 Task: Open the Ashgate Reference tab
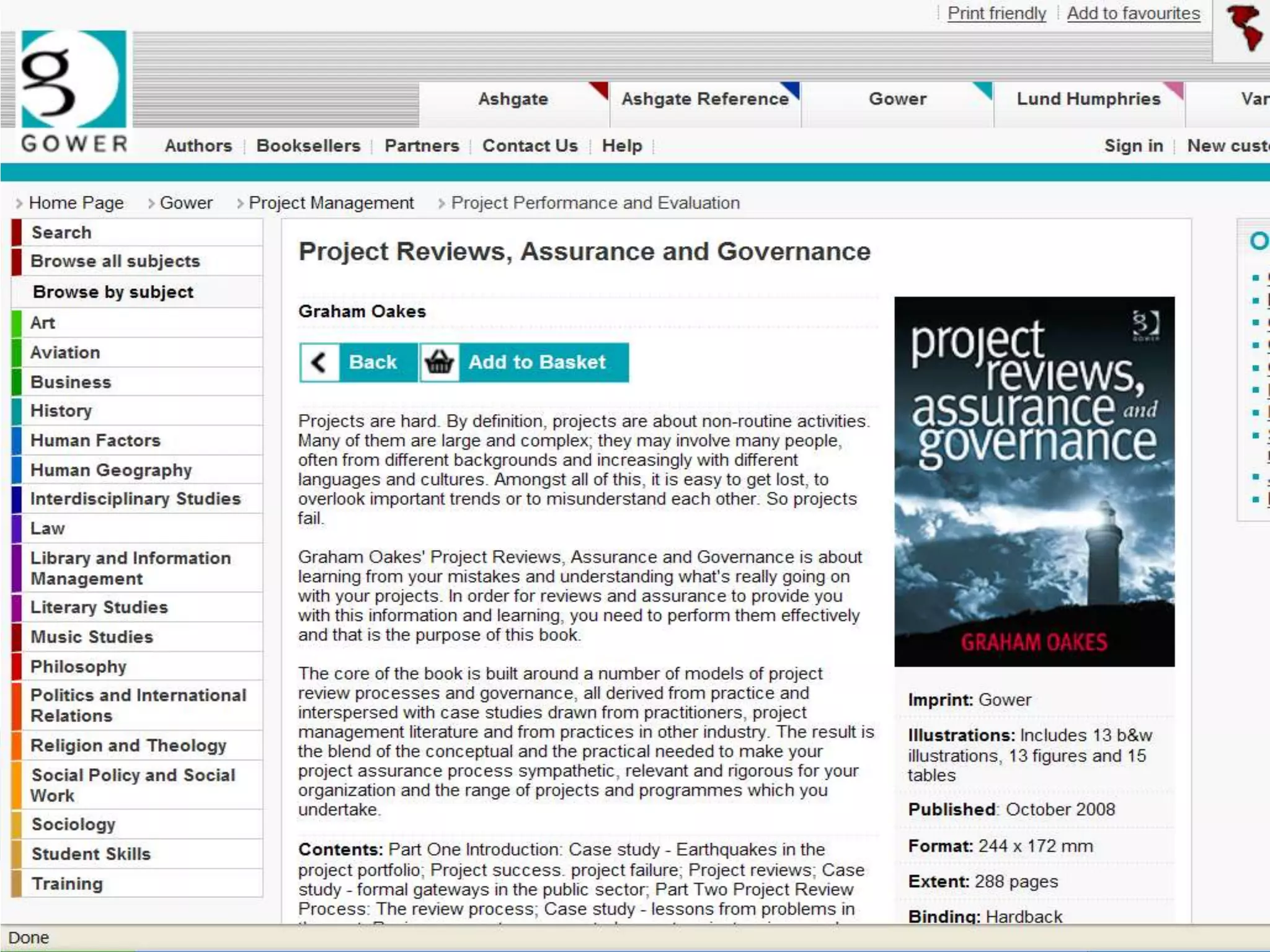point(705,99)
